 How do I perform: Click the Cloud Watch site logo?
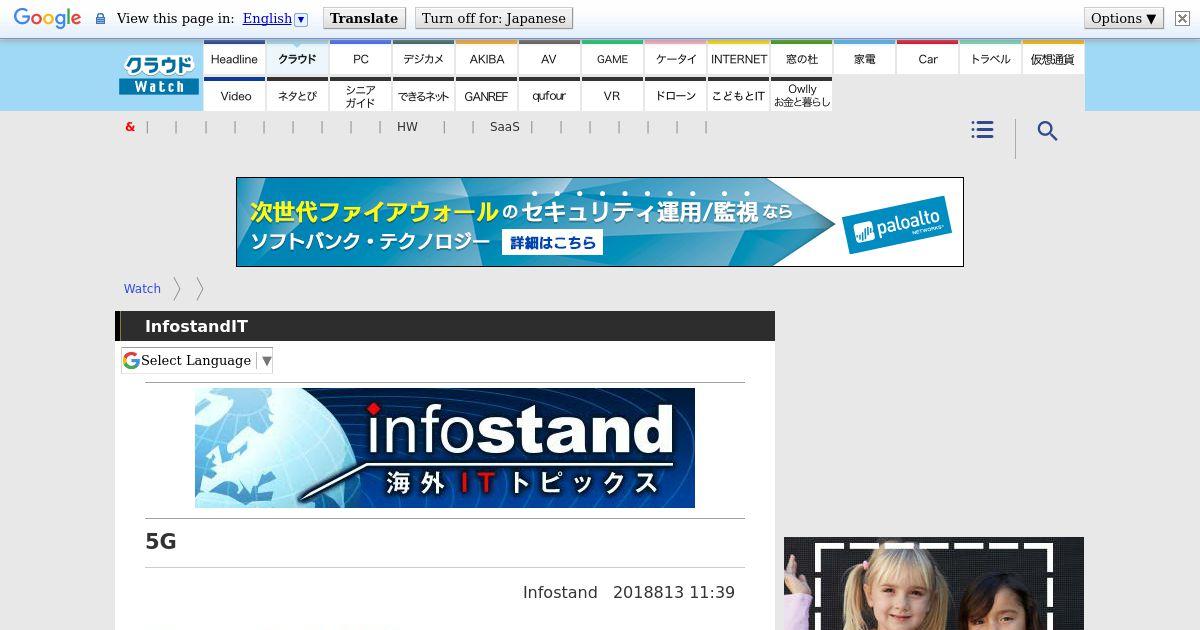[159, 75]
